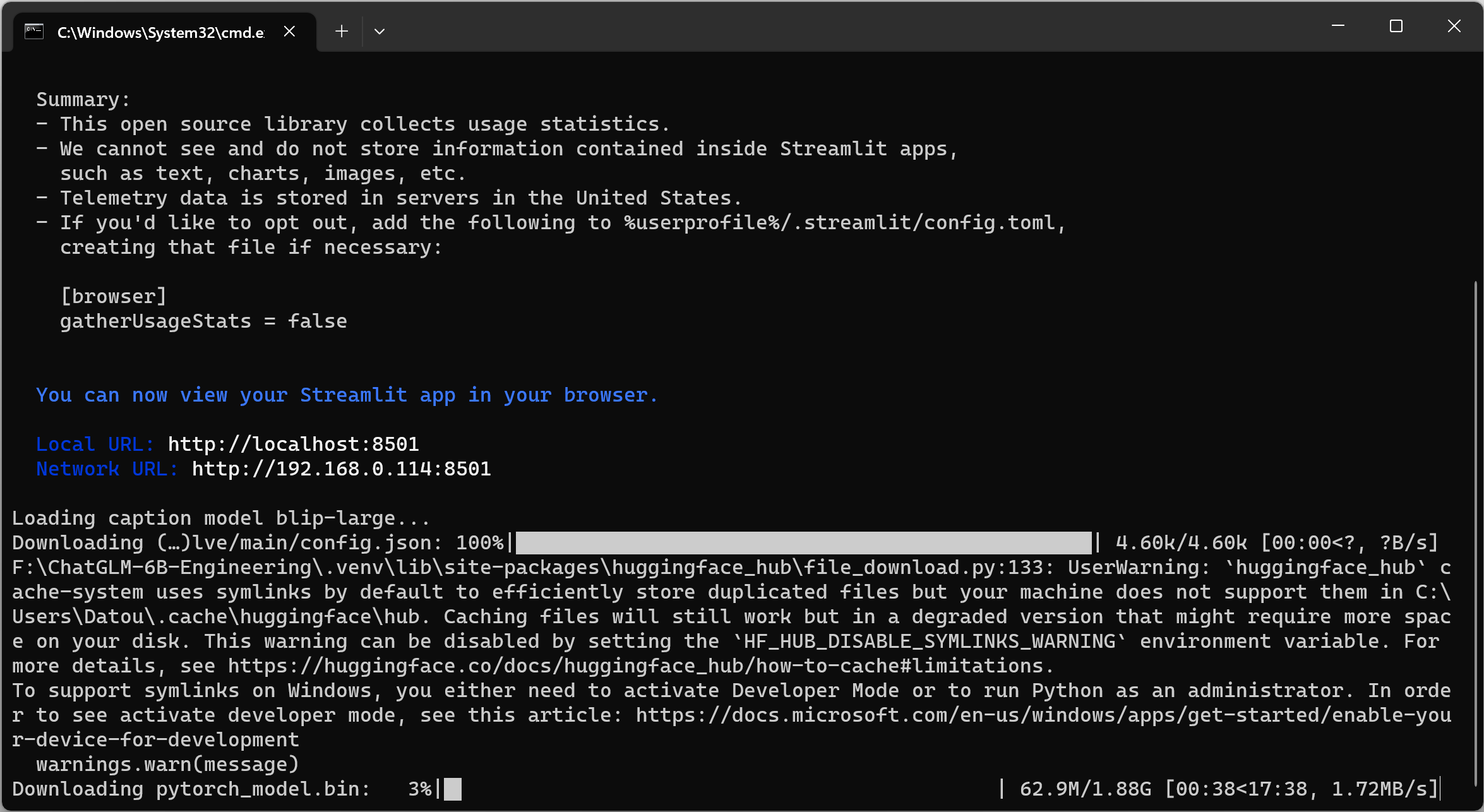The height and width of the screenshot is (812, 1484).
Task: Select the Summary heading text
Action: 83,99
